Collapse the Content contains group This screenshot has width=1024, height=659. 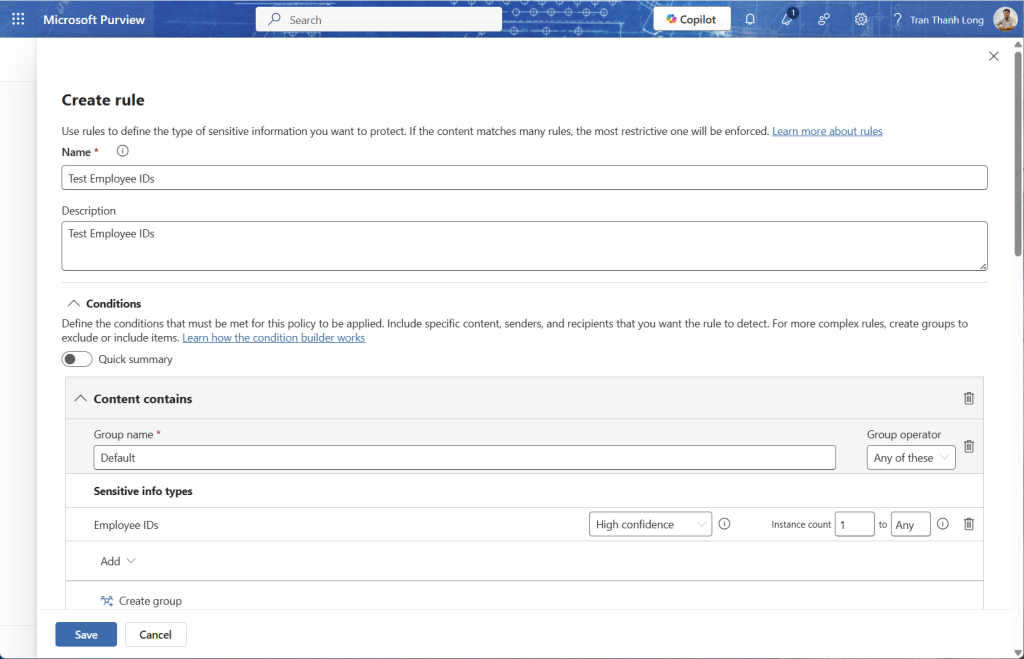(x=81, y=398)
